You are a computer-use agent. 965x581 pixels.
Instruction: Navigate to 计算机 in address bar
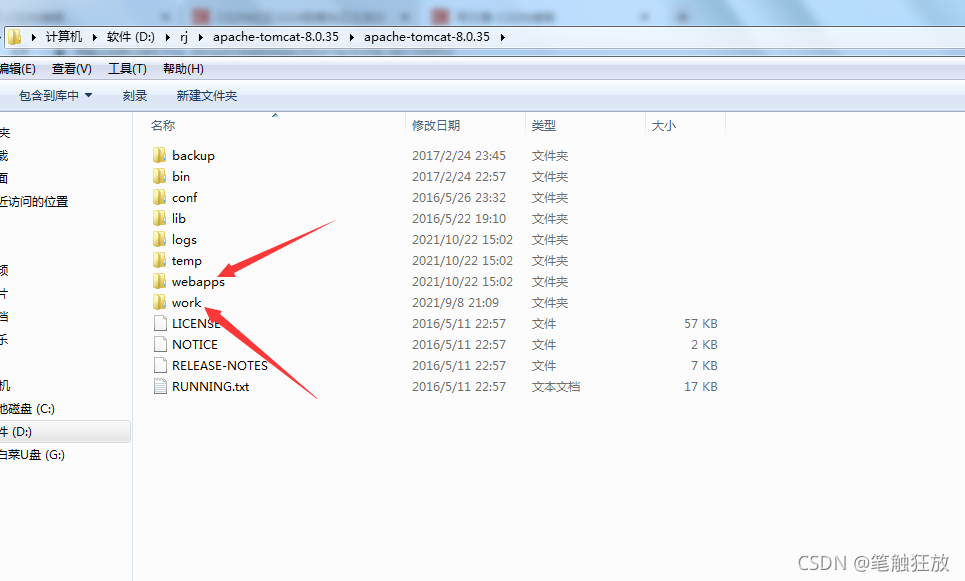64,37
